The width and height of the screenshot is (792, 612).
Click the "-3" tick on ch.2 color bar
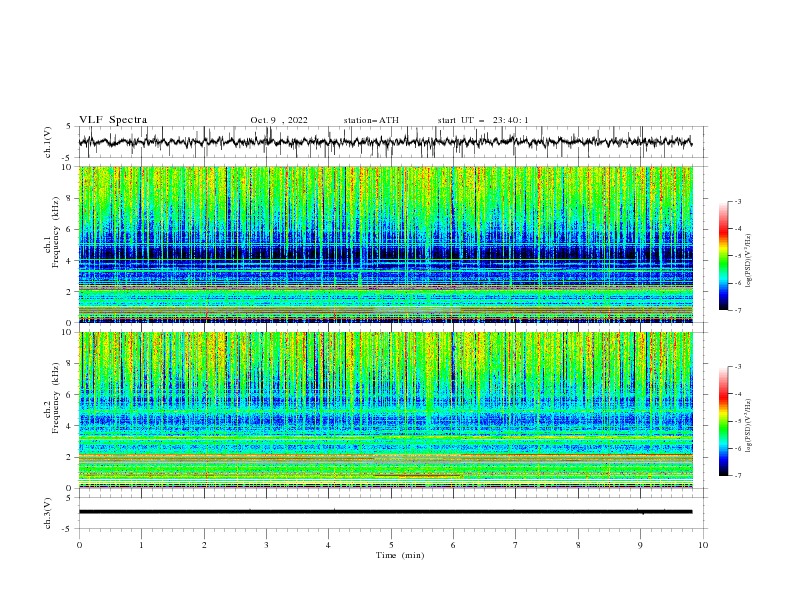737,367
